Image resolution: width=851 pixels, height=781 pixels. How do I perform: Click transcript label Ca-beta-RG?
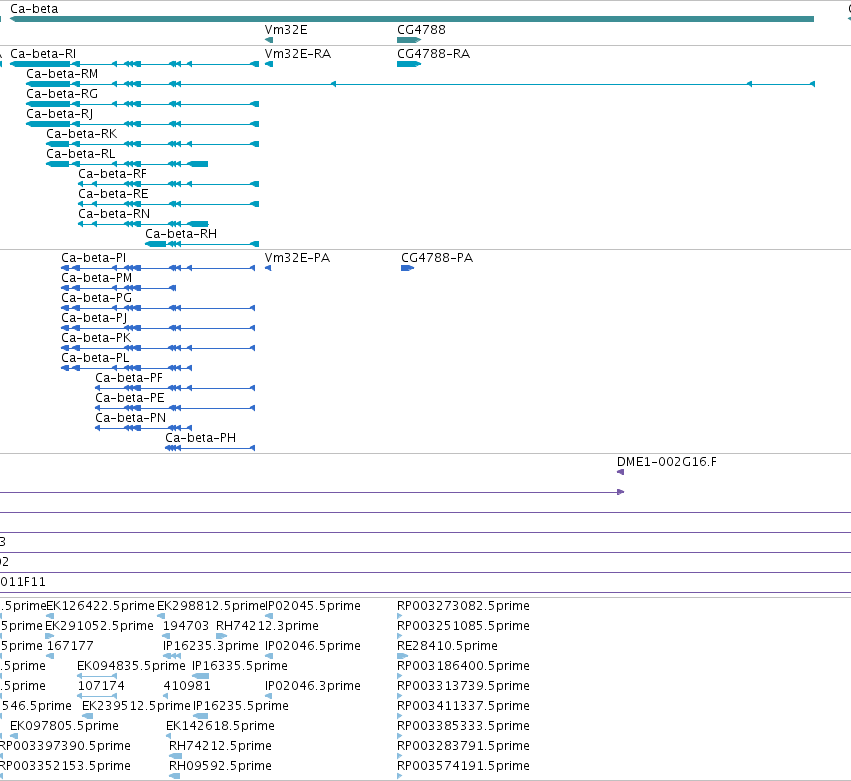[x=62, y=94]
